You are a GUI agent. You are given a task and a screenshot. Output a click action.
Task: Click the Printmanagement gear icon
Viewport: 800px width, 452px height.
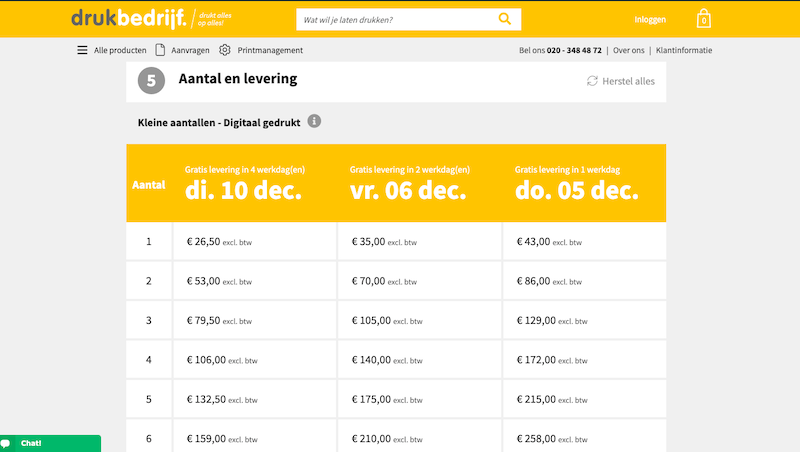coord(225,50)
